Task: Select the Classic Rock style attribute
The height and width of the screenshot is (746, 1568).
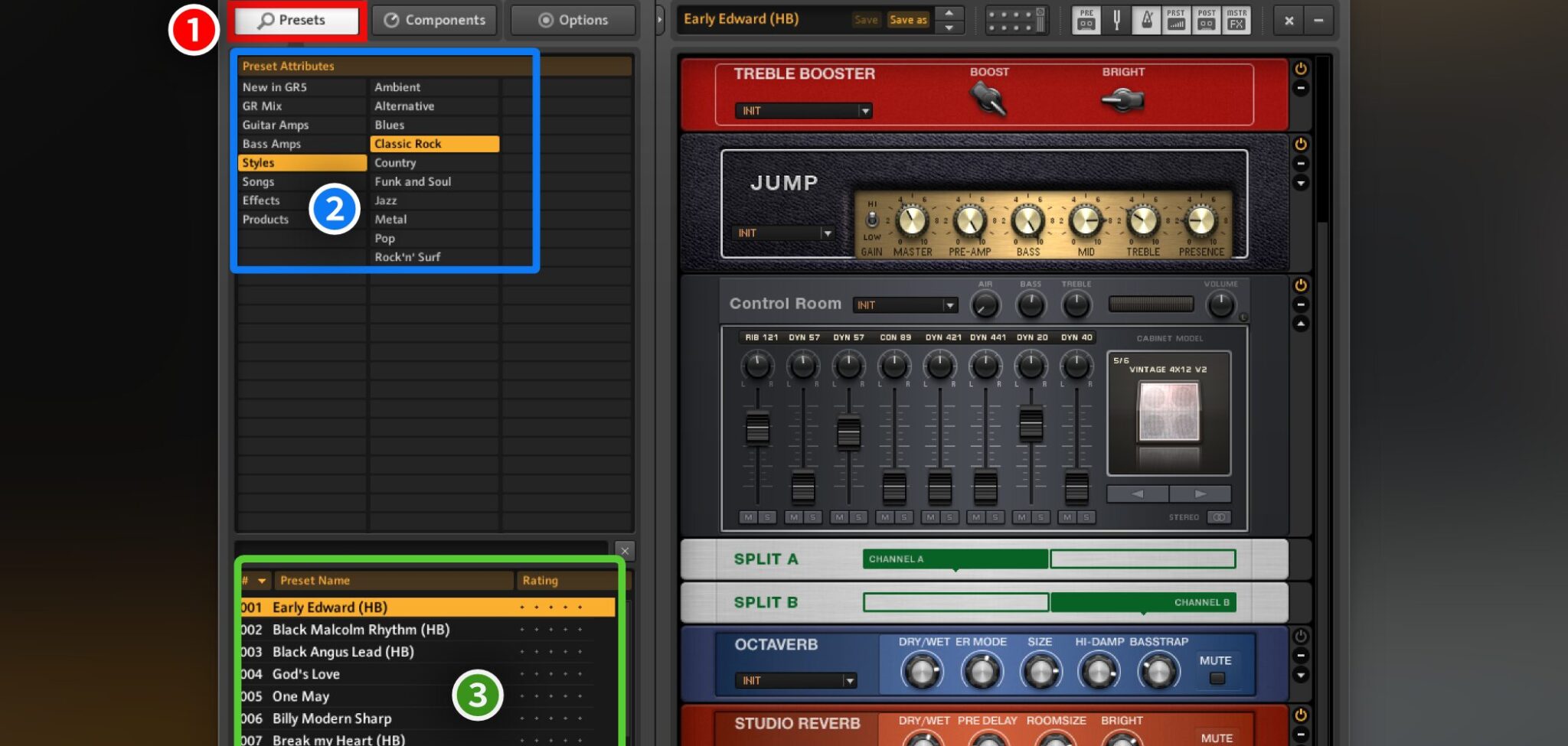Action: coord(434,143)
